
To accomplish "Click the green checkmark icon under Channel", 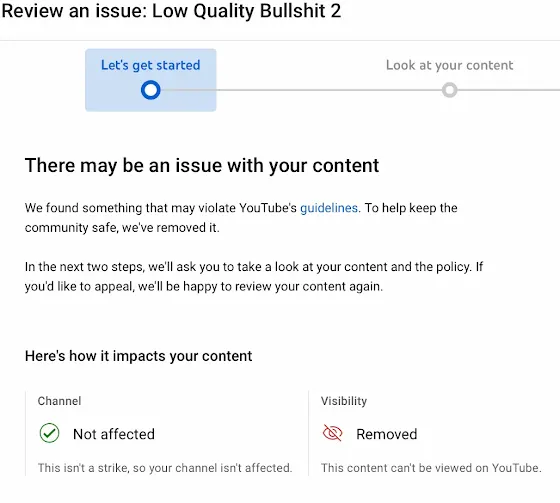I will (49, 433).
